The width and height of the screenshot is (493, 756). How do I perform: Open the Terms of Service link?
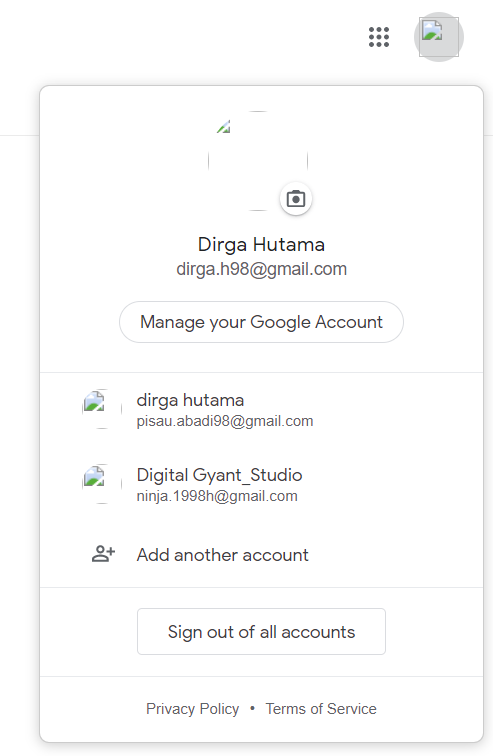point(321,709)
